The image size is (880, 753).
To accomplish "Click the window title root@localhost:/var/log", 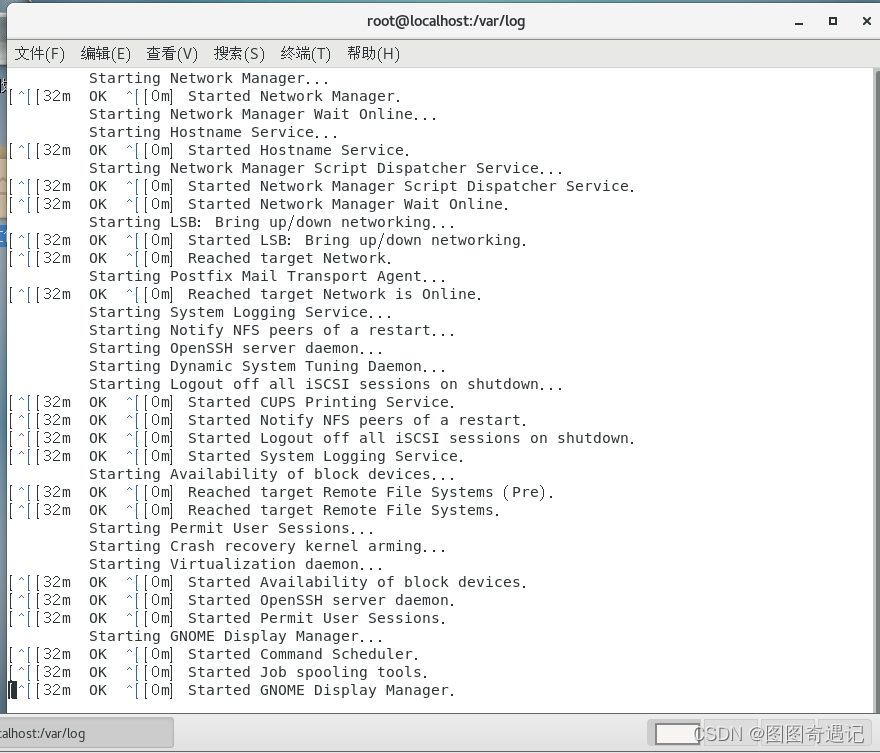I will click(x=446, y=21).
